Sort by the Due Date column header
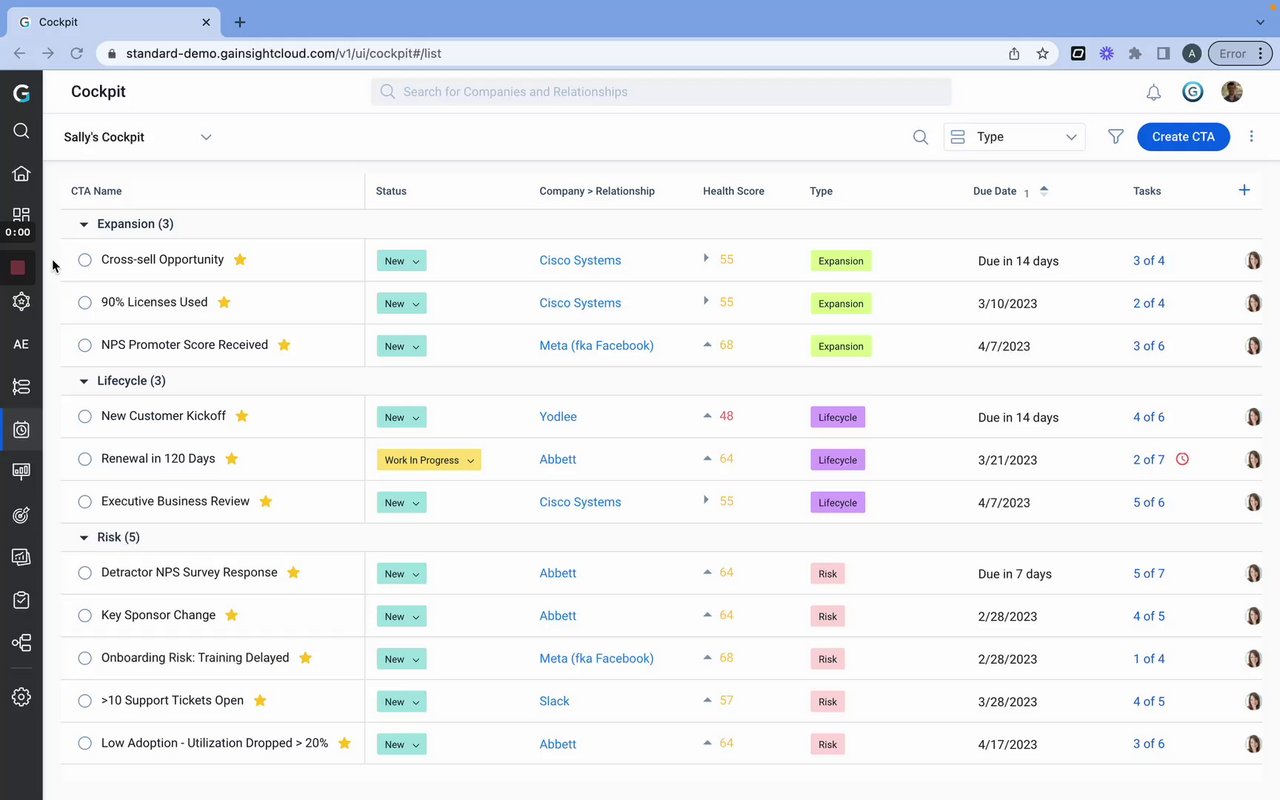 pos(995,191)
